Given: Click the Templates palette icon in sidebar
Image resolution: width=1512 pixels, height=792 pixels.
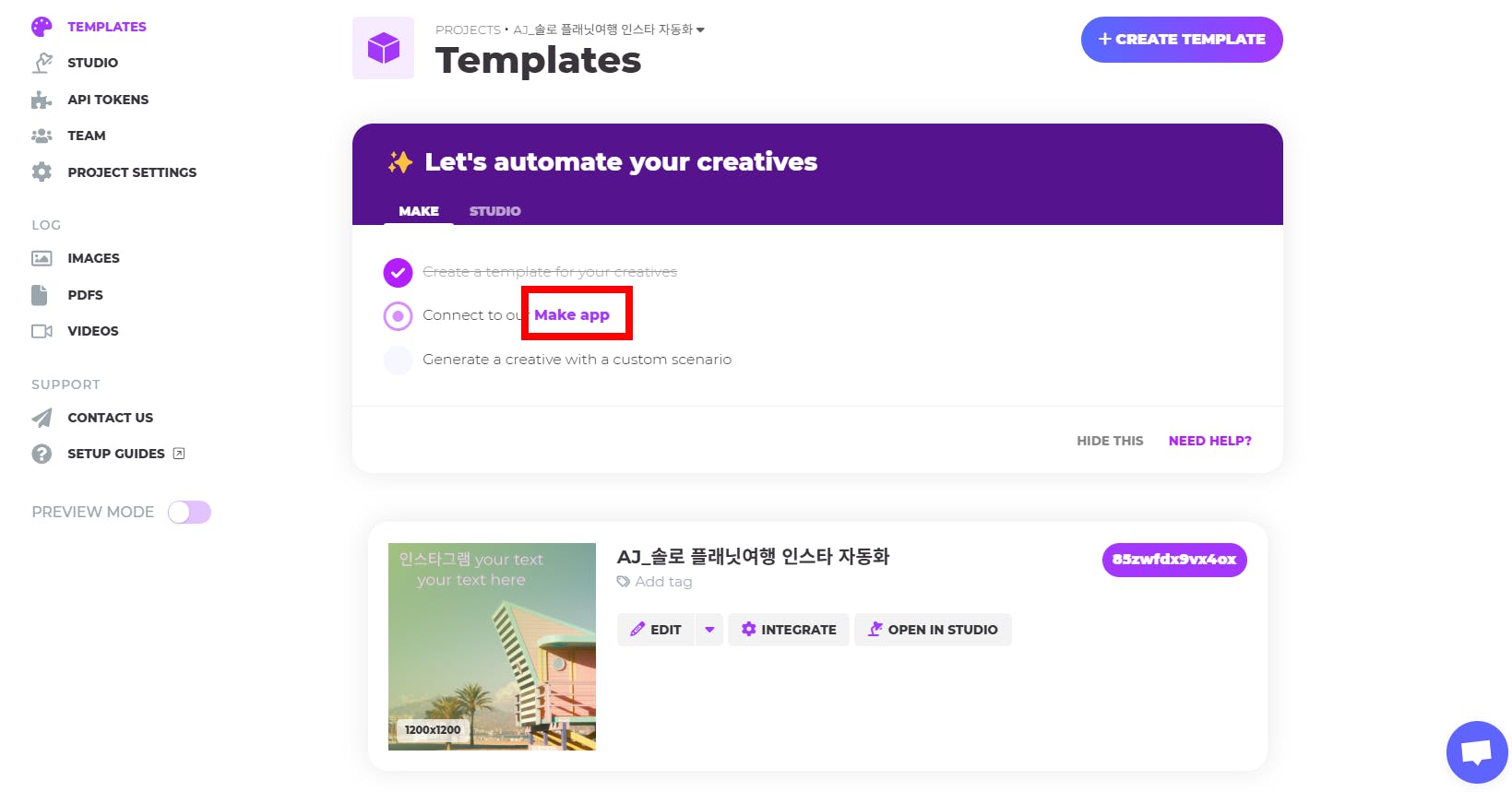Looking at the screenshot, I should 42,27.
